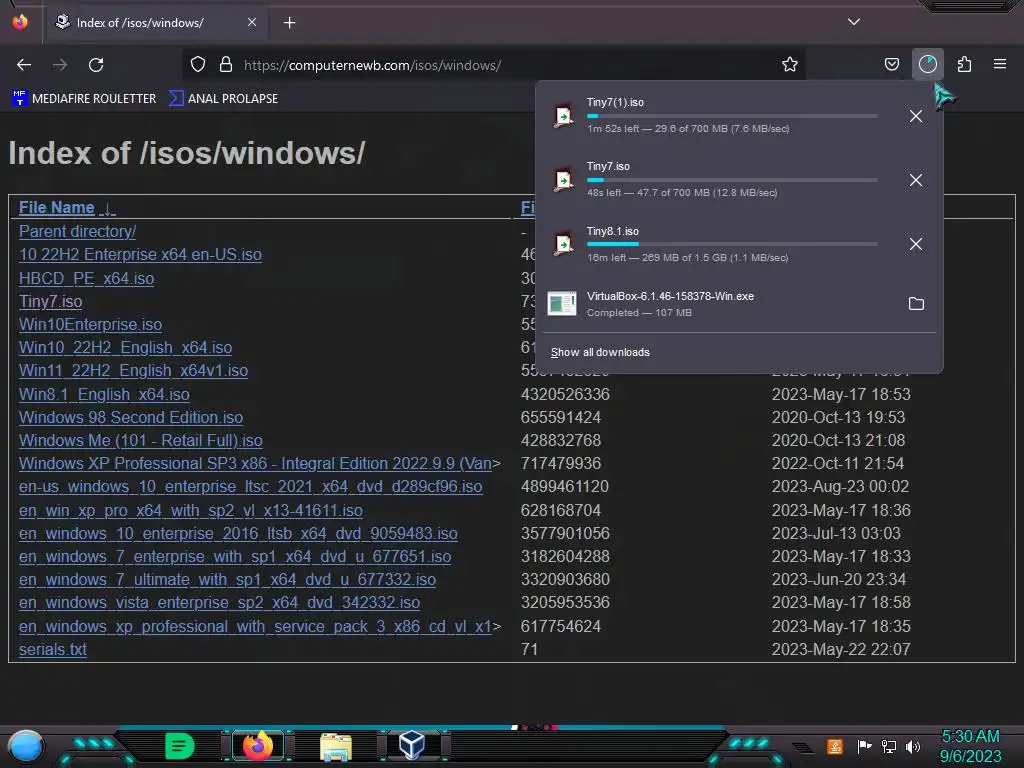Download 10 22H2 Enterprise x64 en-US.iso

pos(140,255)
